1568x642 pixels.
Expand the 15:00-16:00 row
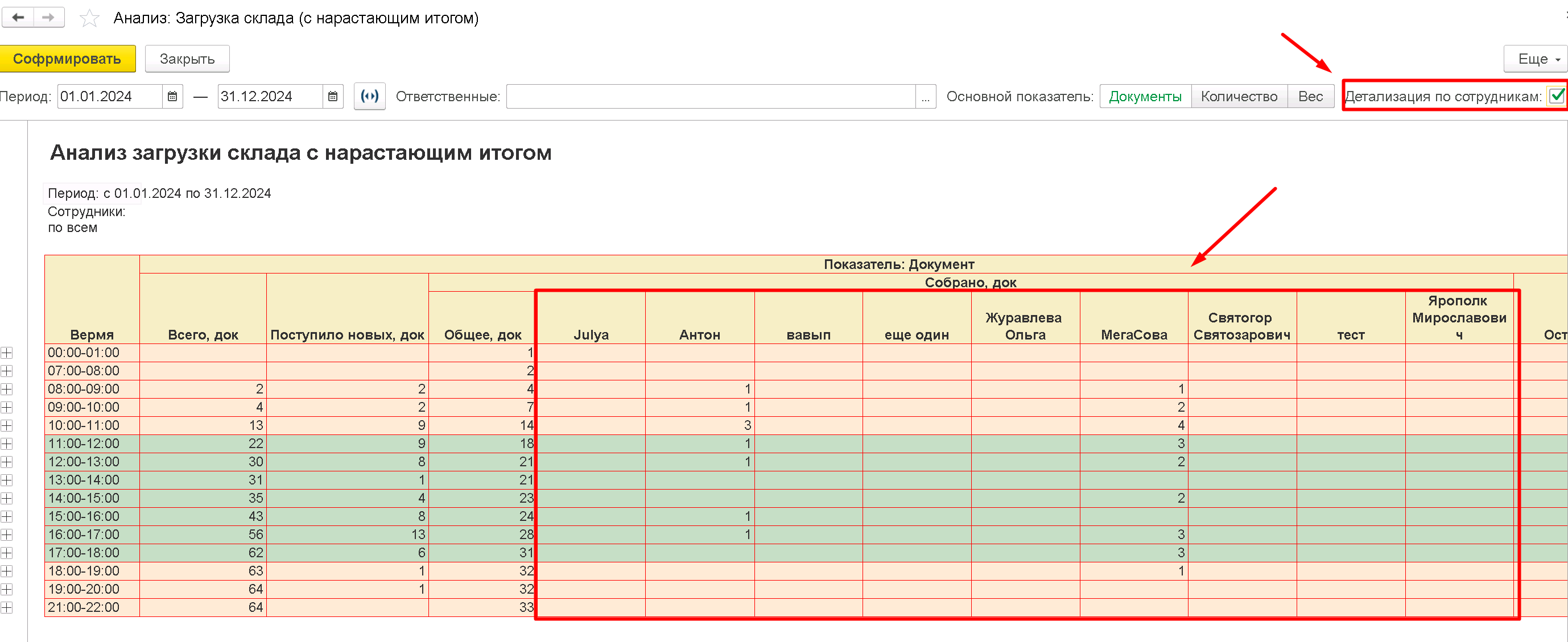(7, 517)
